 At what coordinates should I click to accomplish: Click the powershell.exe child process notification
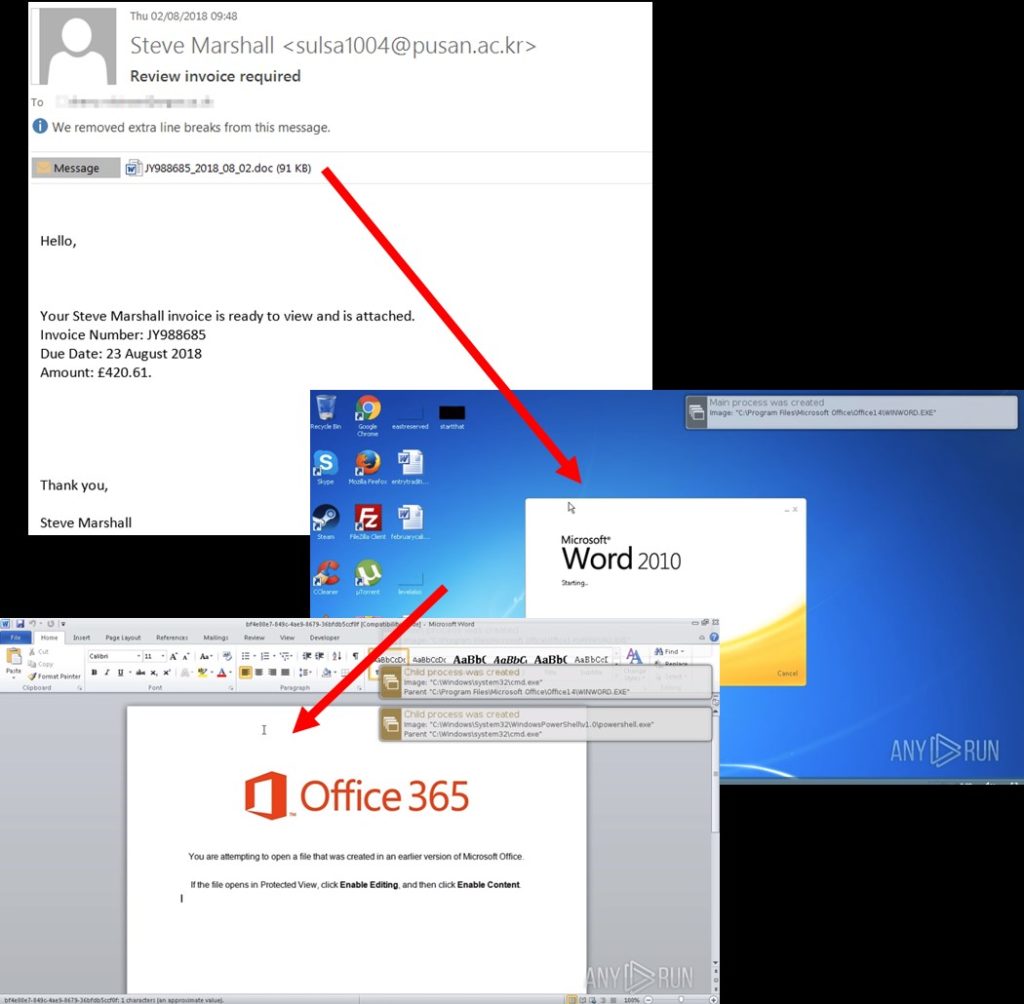545,724
